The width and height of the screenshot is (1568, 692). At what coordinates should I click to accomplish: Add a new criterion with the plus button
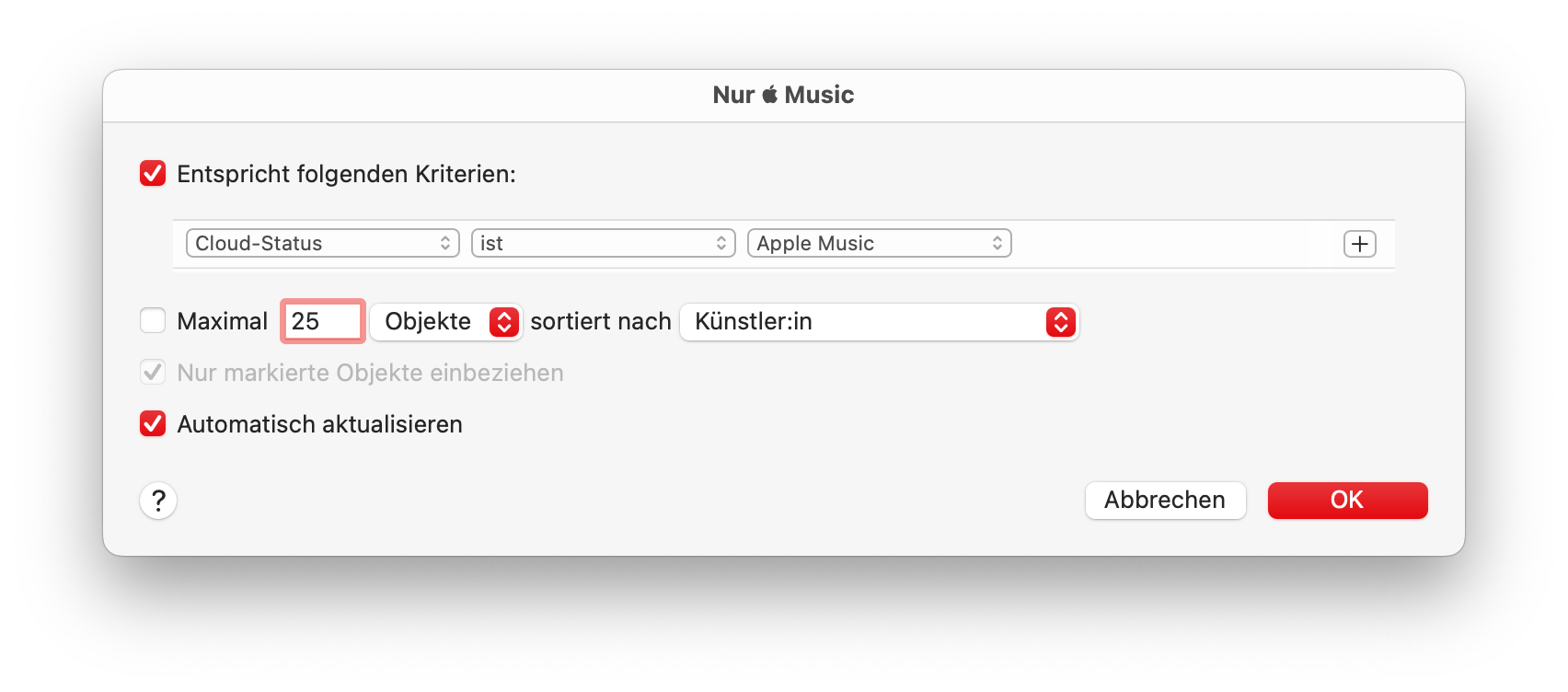pos(1359,244)
